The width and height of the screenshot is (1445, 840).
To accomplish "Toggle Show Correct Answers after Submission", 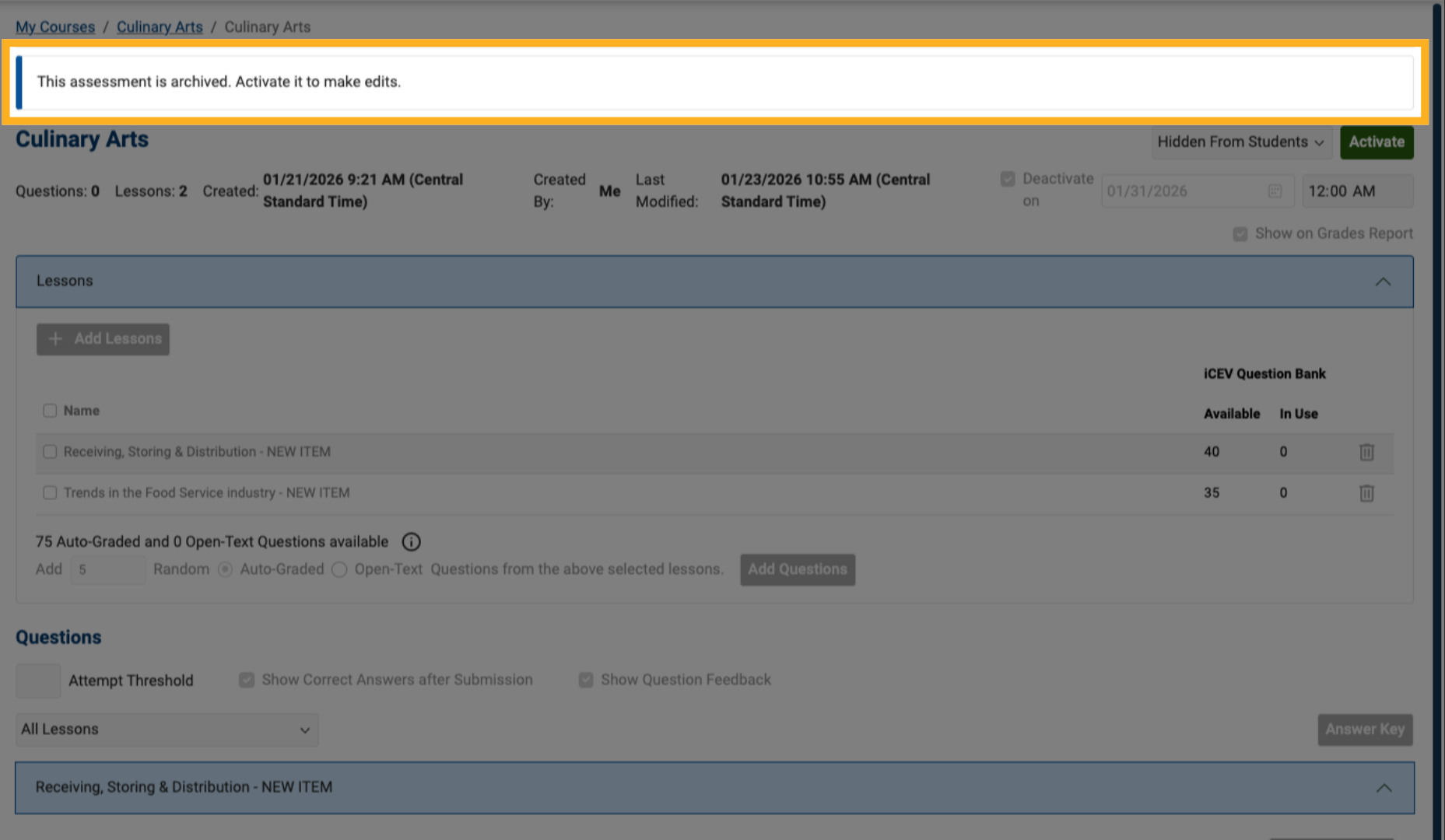I will 247,681.
